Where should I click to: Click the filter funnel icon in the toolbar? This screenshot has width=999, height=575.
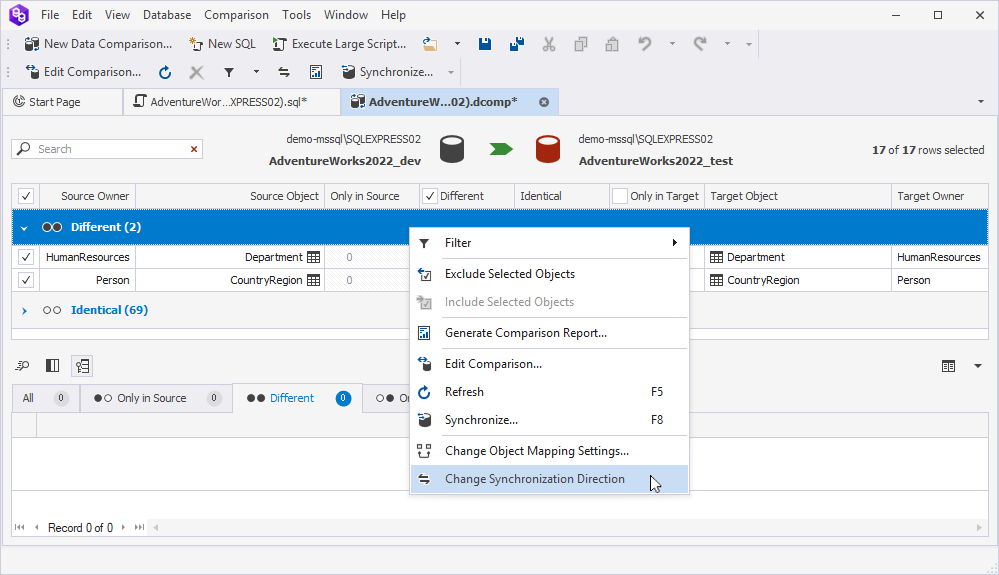tap(228, 72)
